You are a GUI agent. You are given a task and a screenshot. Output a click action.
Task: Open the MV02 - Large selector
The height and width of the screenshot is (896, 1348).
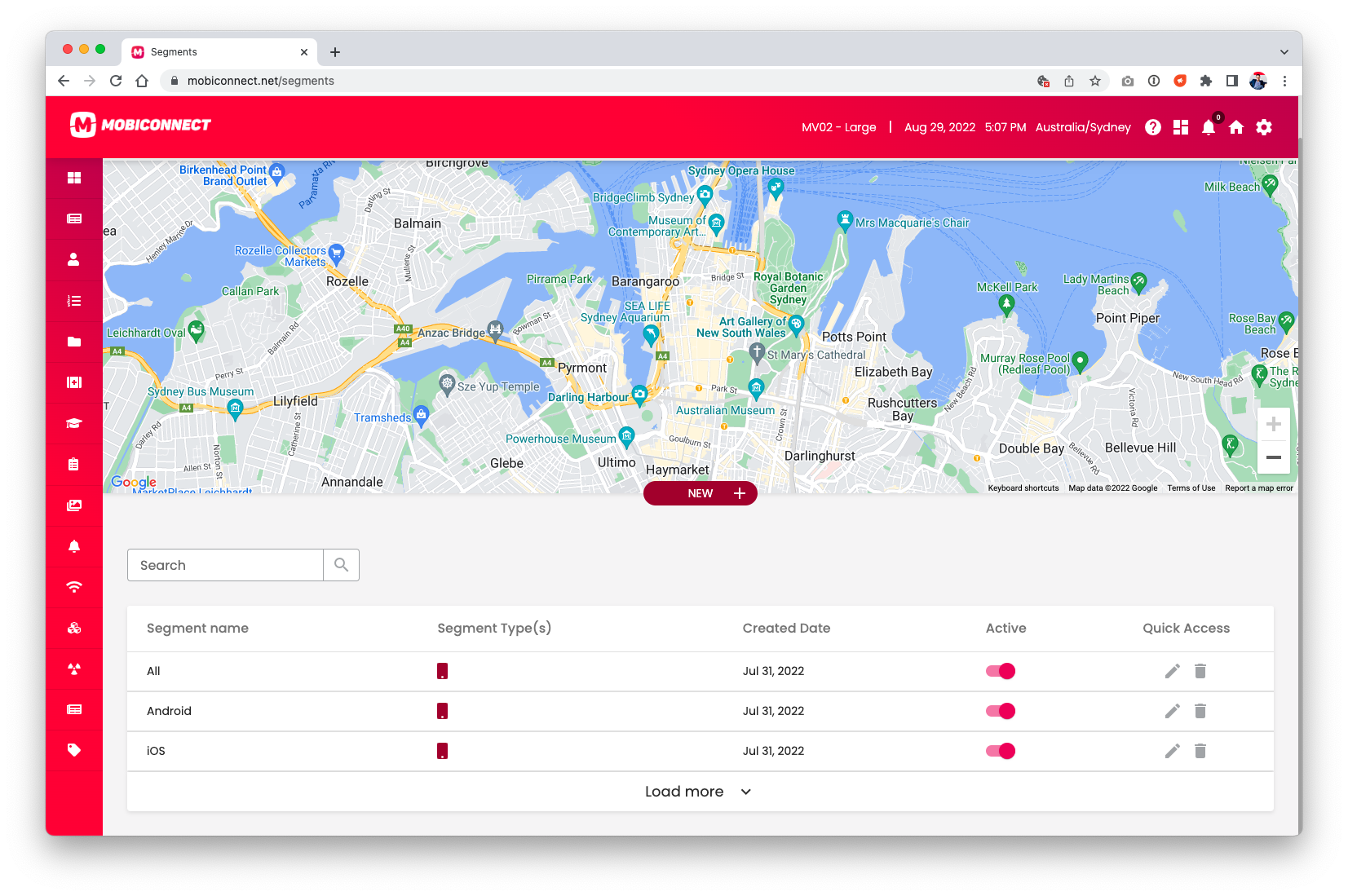839,127
